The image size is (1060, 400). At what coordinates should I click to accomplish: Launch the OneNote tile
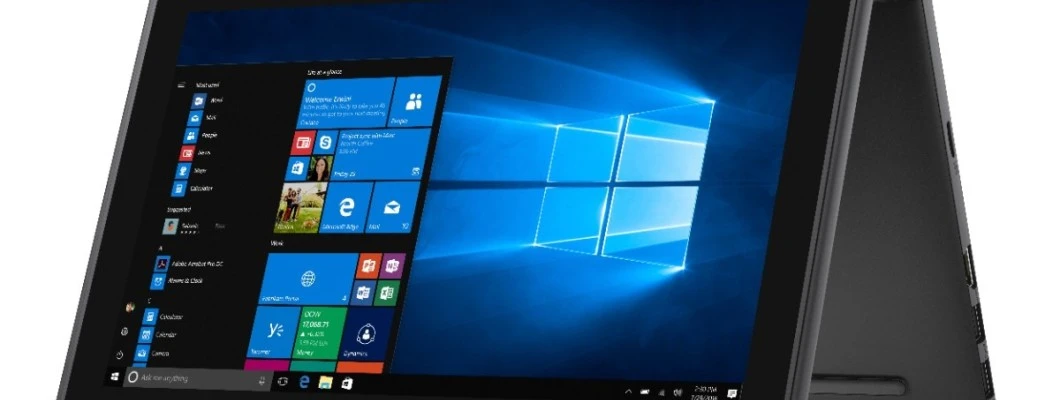(393, 266)
